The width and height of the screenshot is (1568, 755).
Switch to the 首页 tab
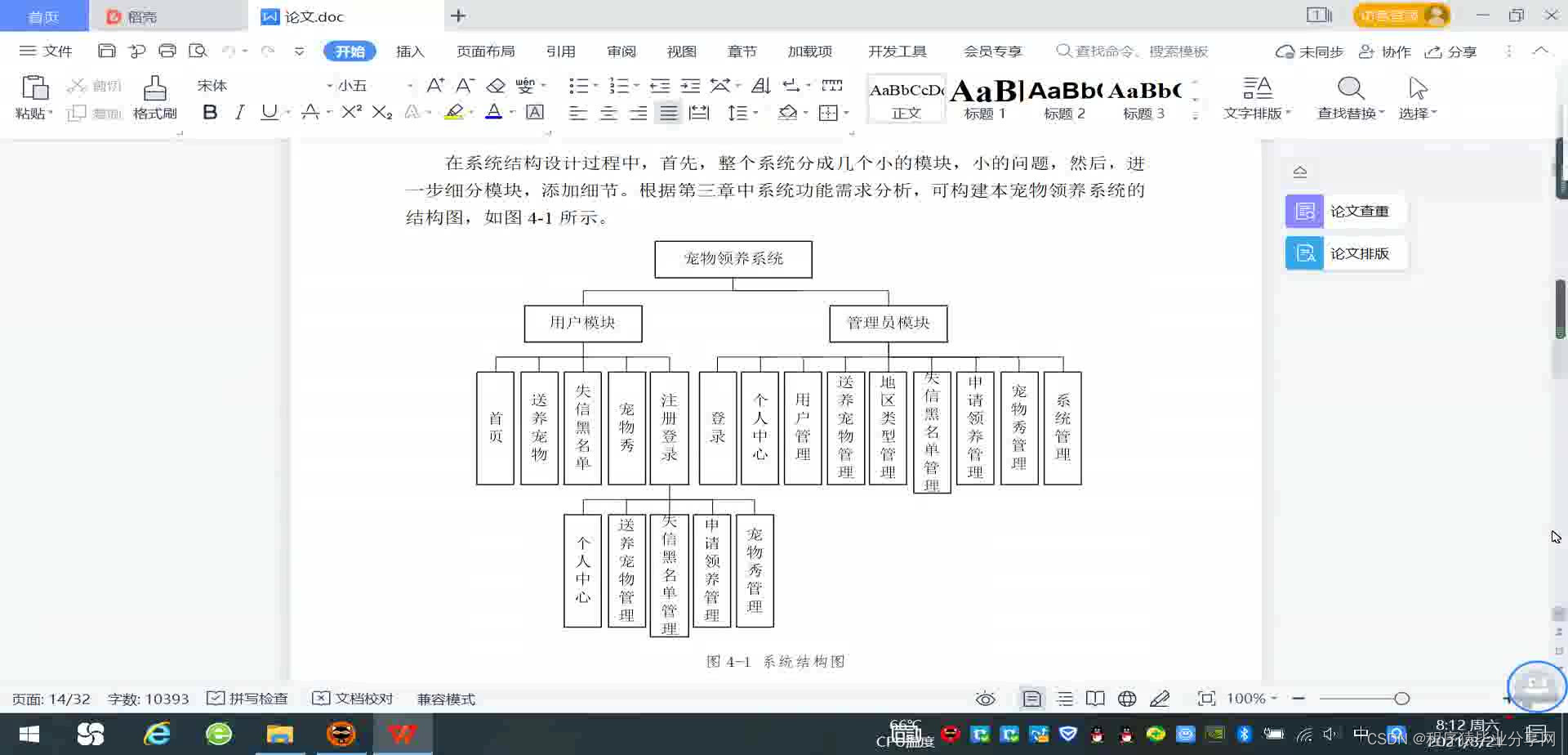(44, 16)
